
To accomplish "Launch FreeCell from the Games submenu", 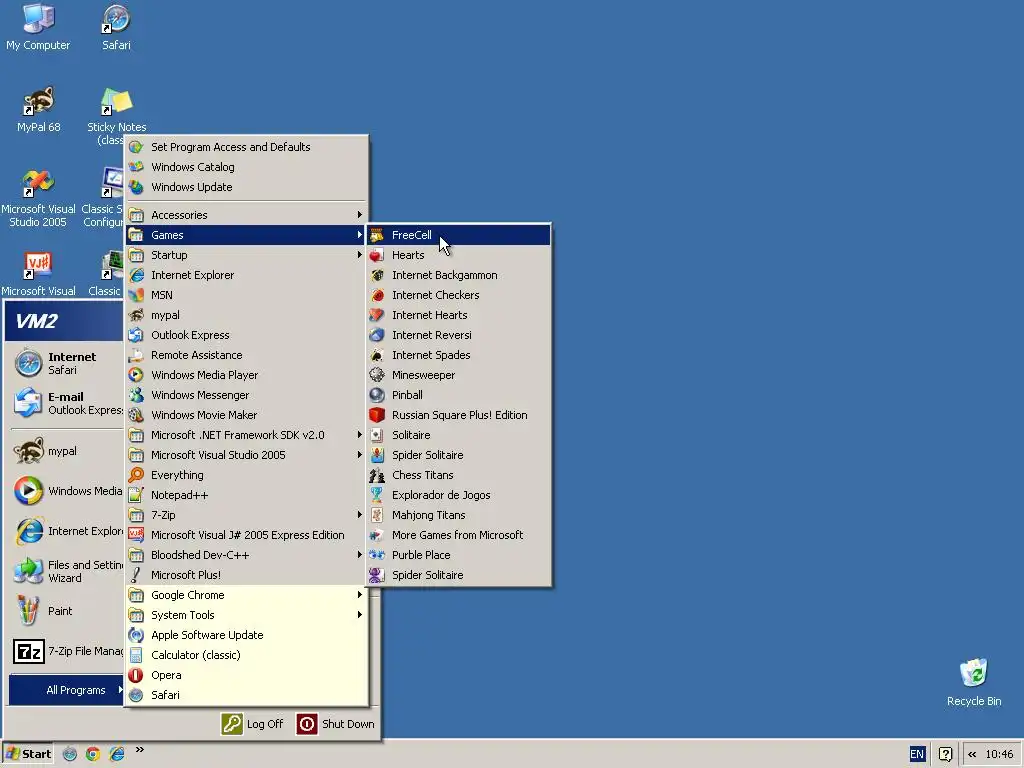I will pyautogui.click(x=459, y=235).
